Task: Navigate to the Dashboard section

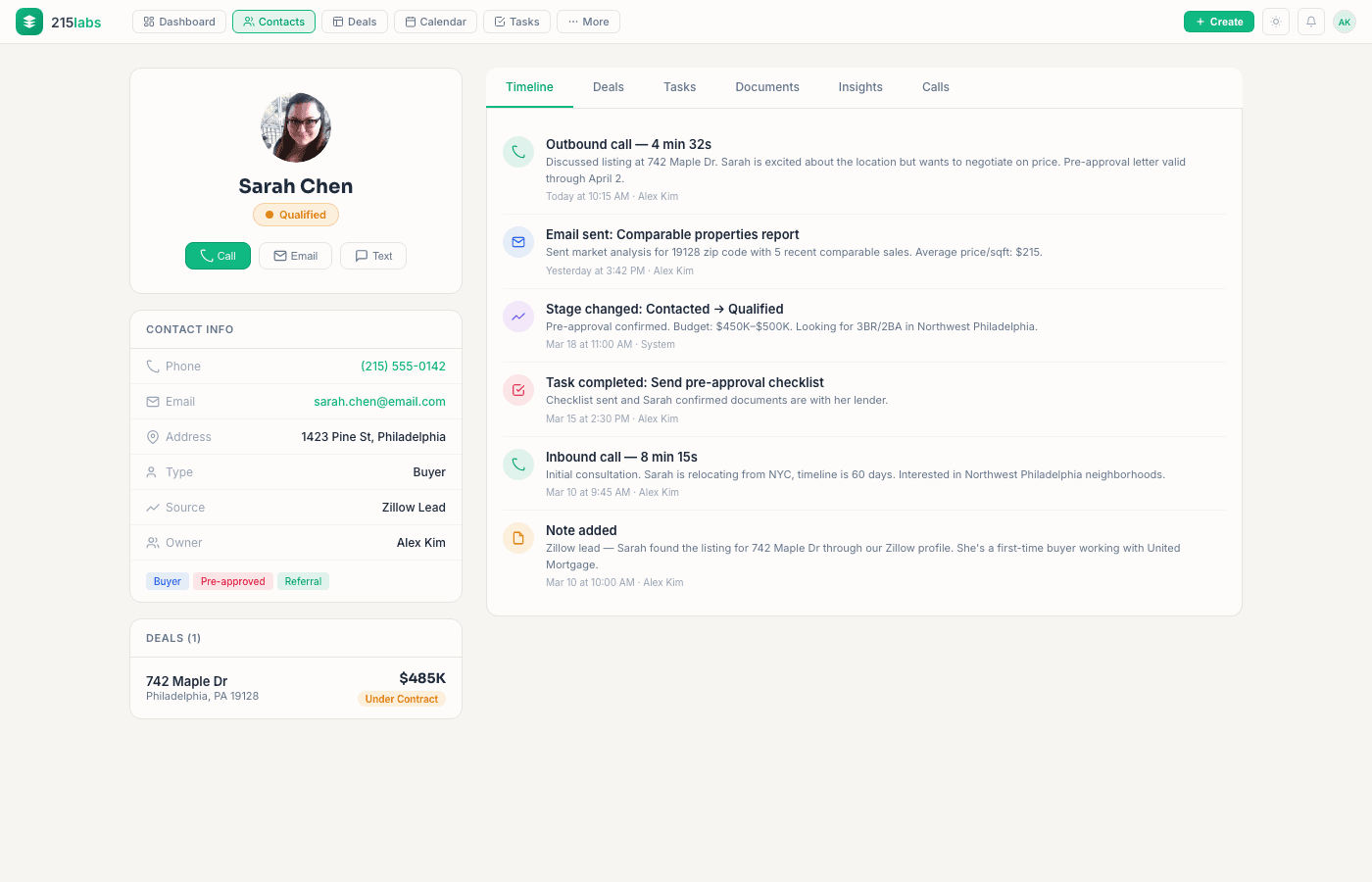Action: [x=178, y=21]
